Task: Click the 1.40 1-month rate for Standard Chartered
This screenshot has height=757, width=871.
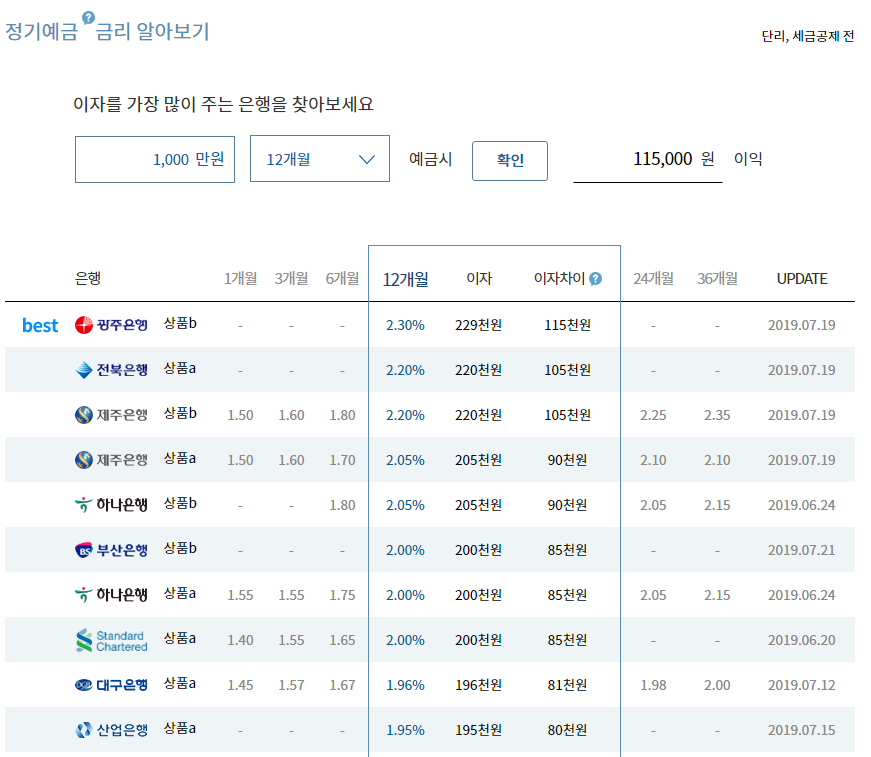Action: (x=240, y=640)
